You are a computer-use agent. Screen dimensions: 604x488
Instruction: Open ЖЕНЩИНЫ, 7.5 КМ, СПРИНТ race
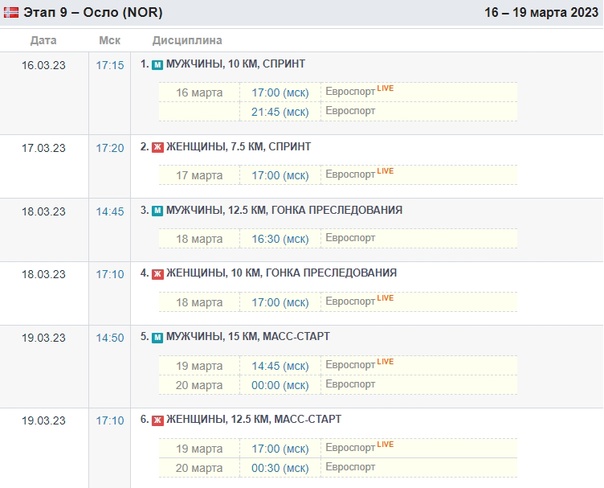click(x=238, y=147)
